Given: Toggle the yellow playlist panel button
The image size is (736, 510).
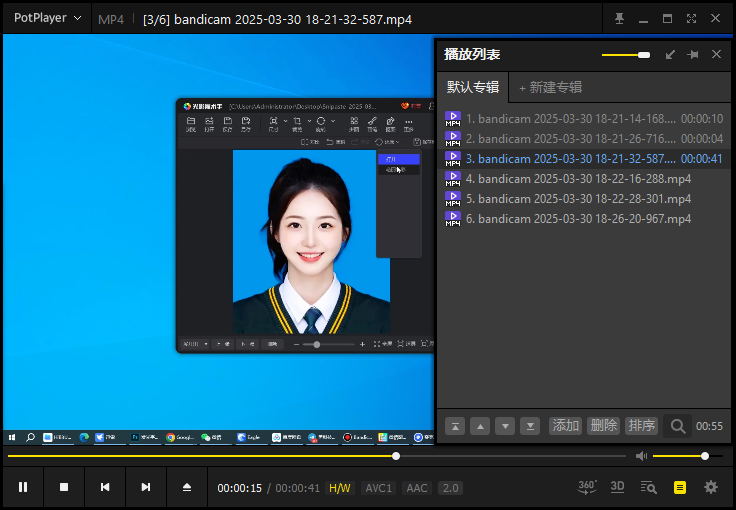Looking at the screenshot, I should [x=680, y=487].
